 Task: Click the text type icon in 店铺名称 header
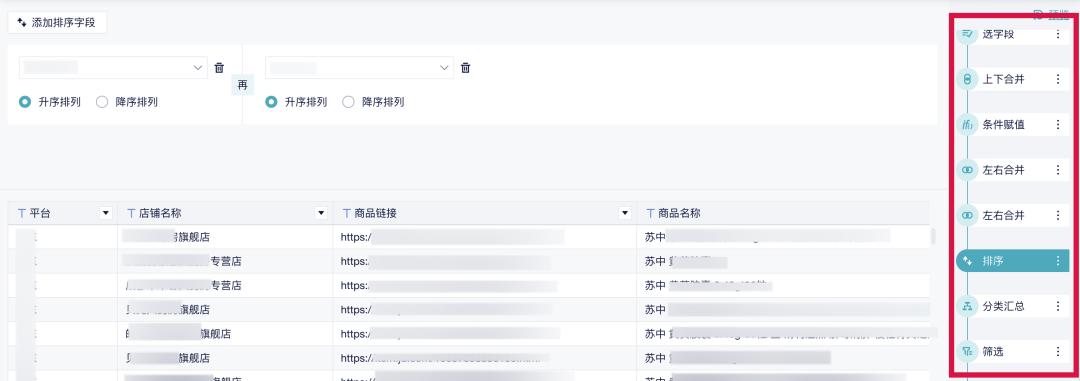click(132, 214)
